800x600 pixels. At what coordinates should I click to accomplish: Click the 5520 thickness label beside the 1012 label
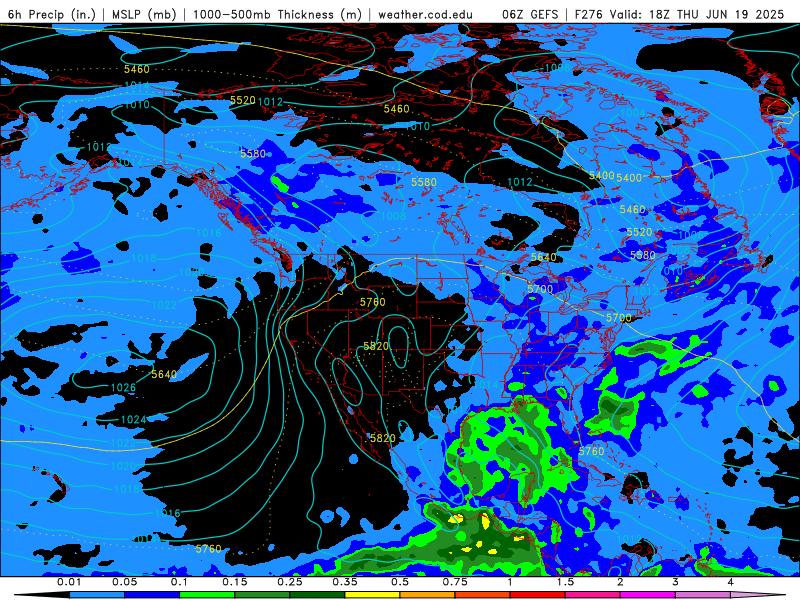(243, 100)
